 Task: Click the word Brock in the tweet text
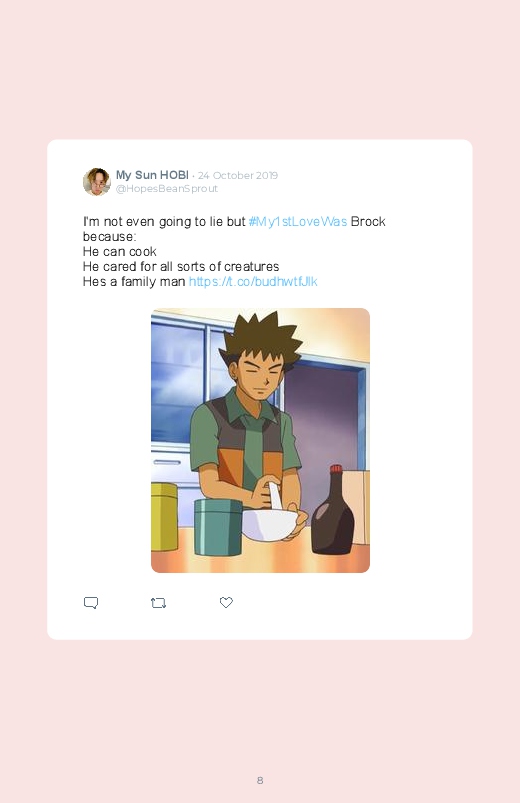pos(368,221)
